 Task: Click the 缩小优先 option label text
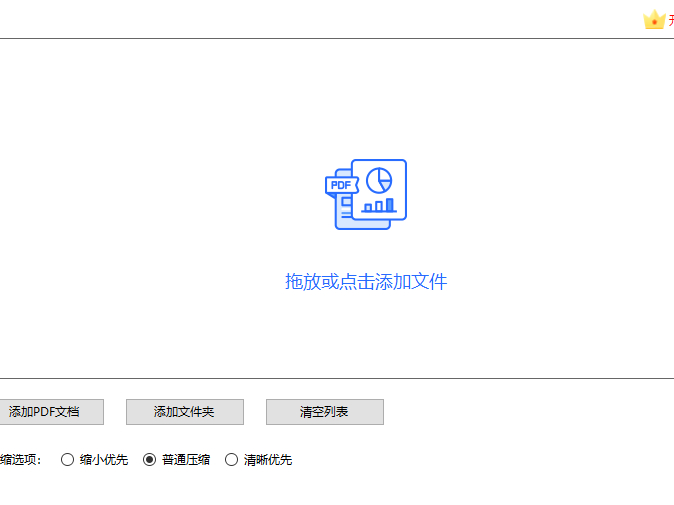click(104, 460)
